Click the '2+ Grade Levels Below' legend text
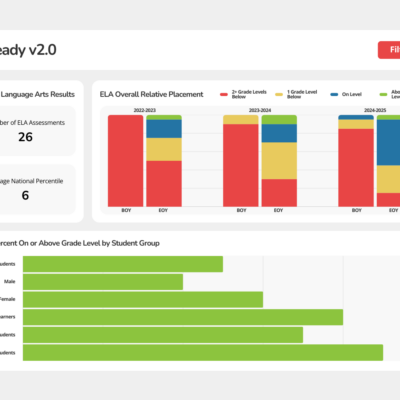 (x=249, y=94)
